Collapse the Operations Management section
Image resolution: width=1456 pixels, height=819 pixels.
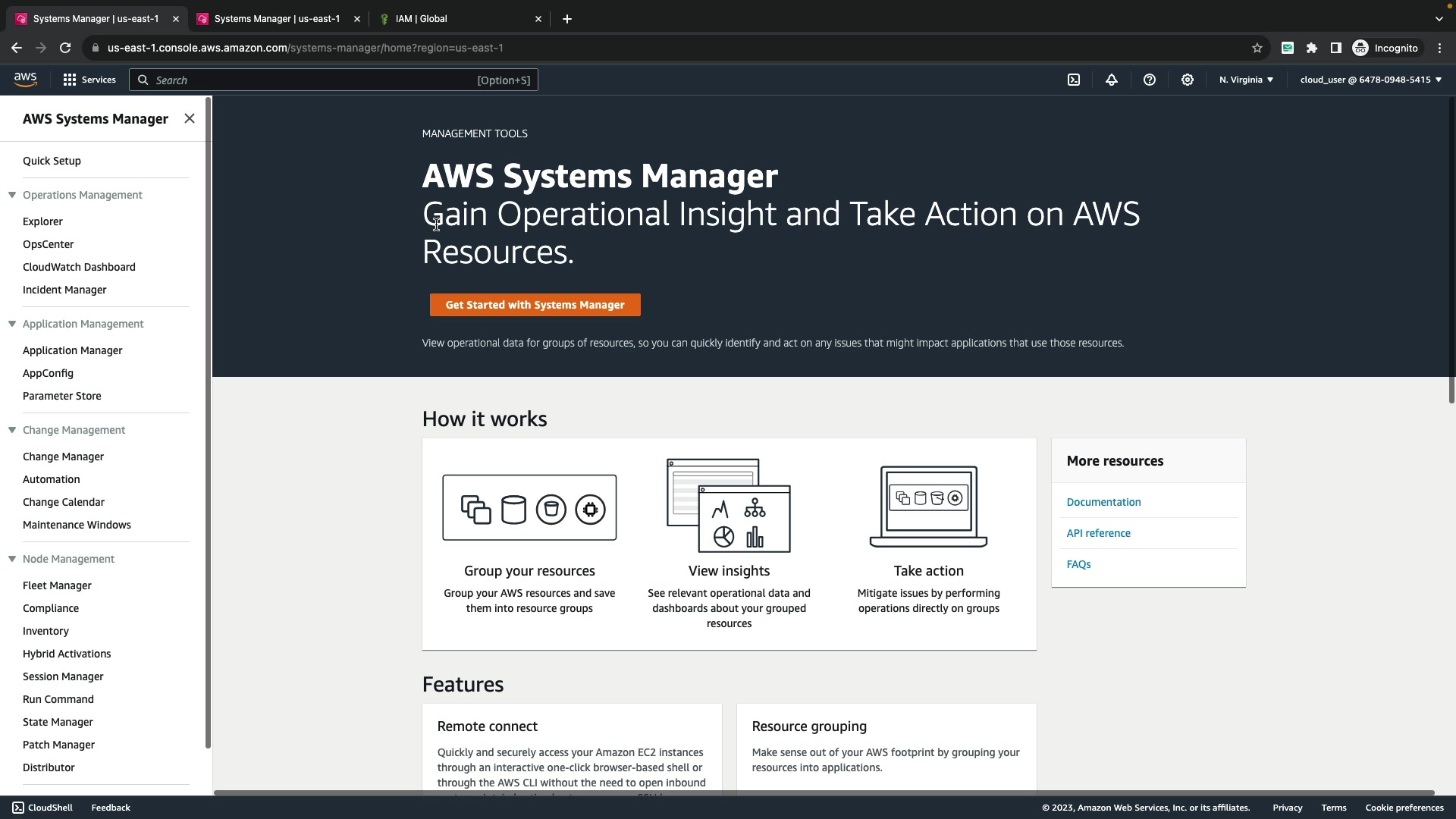12,195
